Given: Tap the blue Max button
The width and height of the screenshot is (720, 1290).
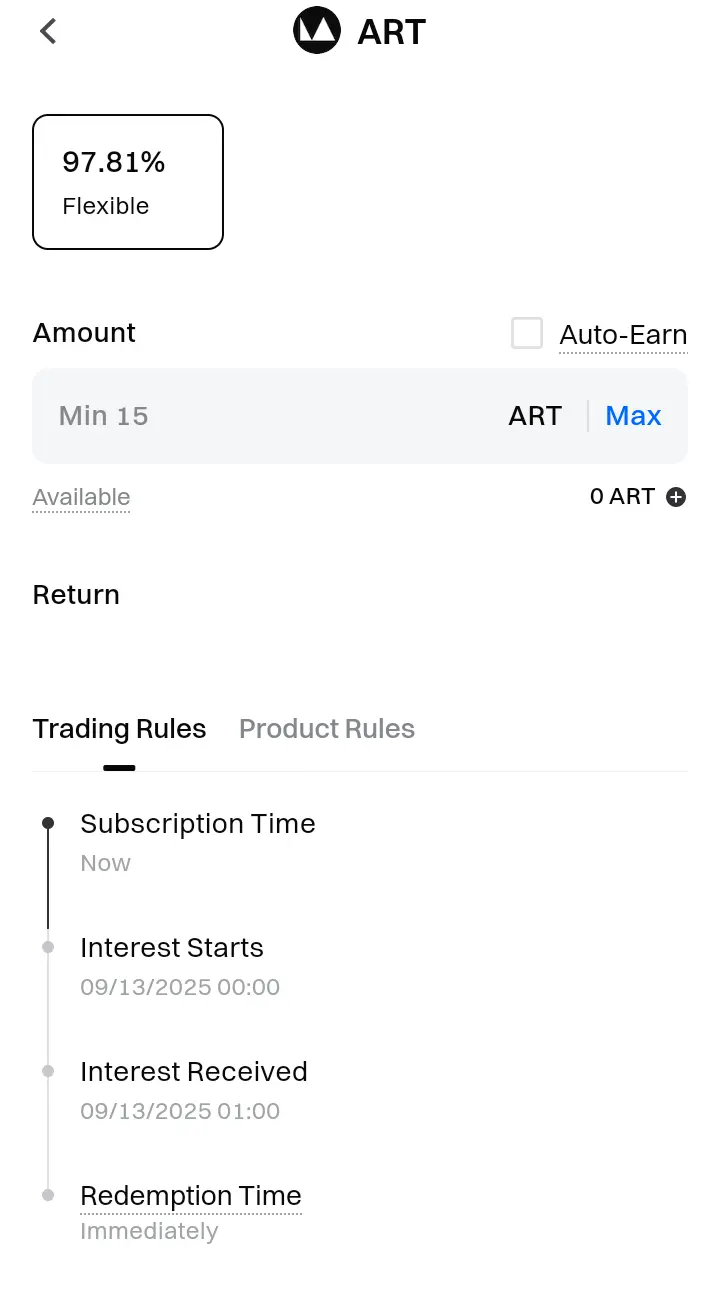Looking at the screenshot, I should pyautogui.click(x=634, y=416).
